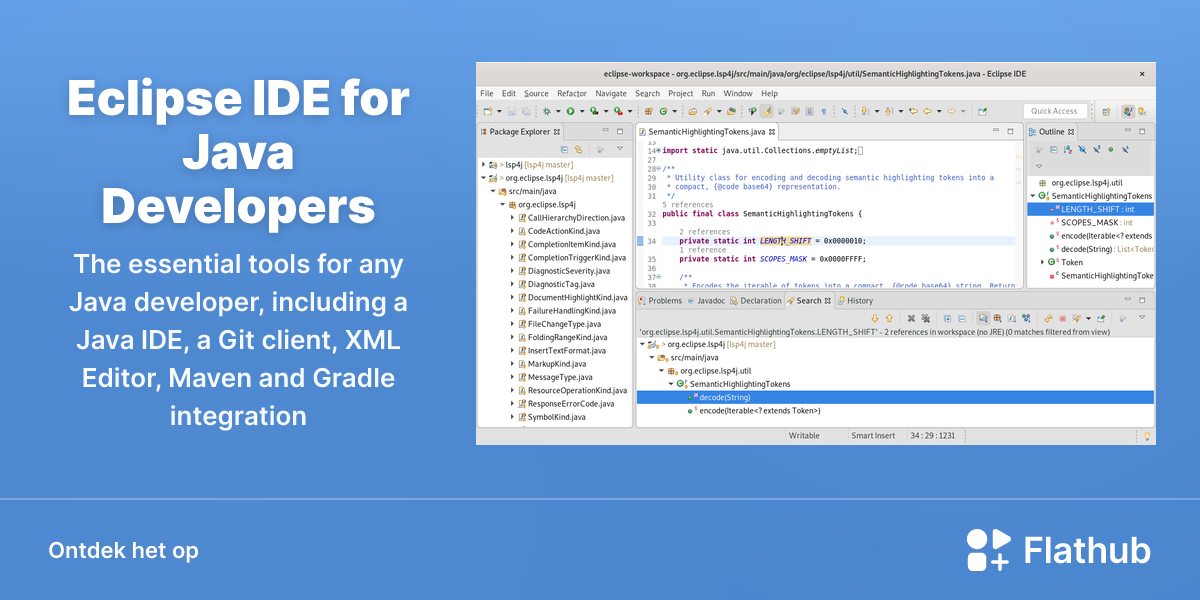Viewport: 1200px width, 600px height.
Task: Click the New file toolbar icon
Action: tap(487, 111)
